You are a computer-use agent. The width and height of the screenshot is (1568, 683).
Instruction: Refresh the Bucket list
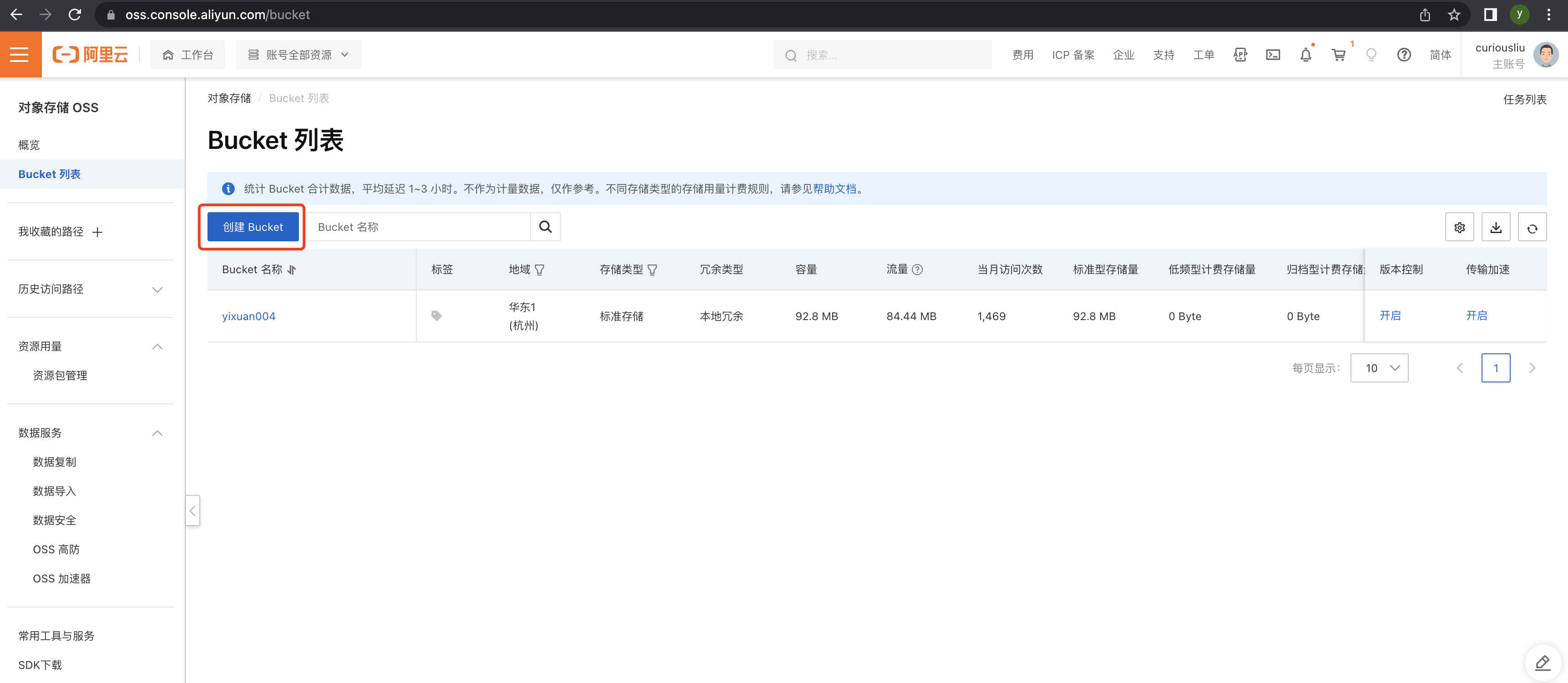[1532, 227]
